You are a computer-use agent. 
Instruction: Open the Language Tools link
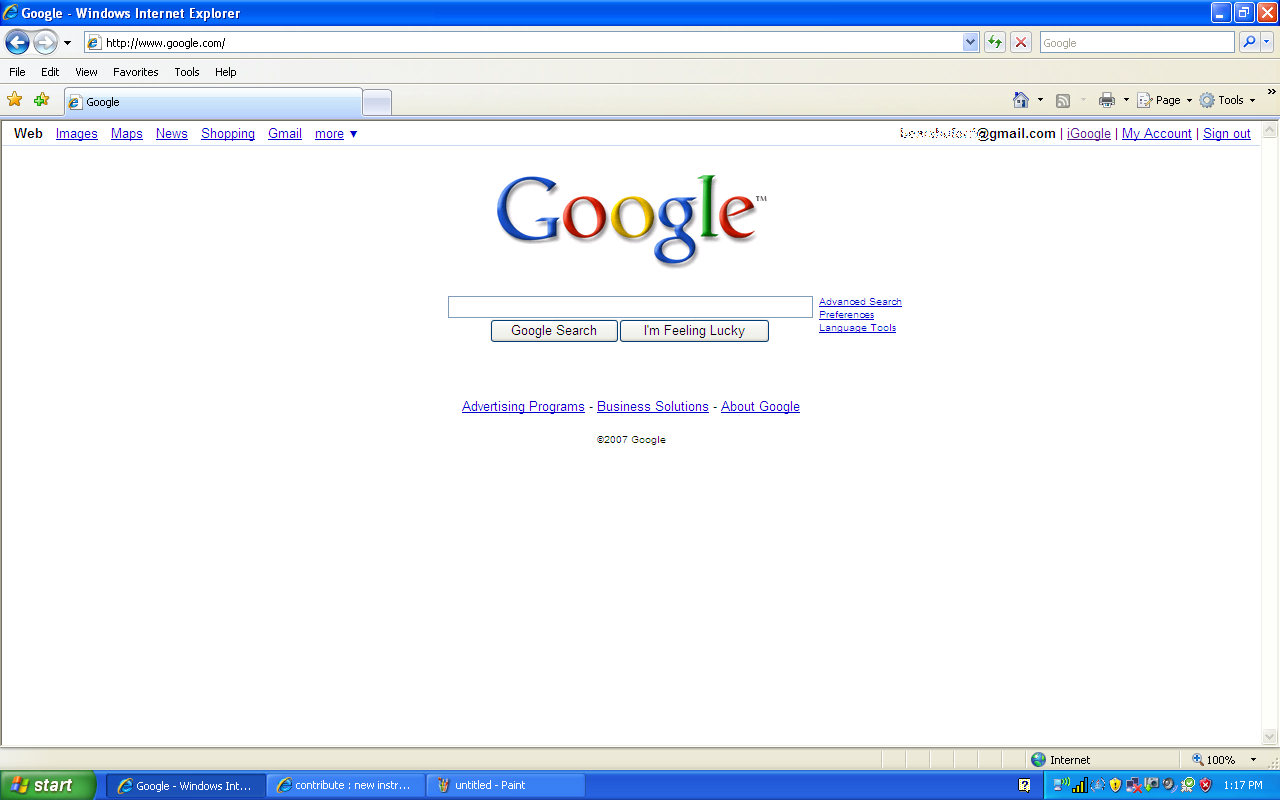[857, 328]
